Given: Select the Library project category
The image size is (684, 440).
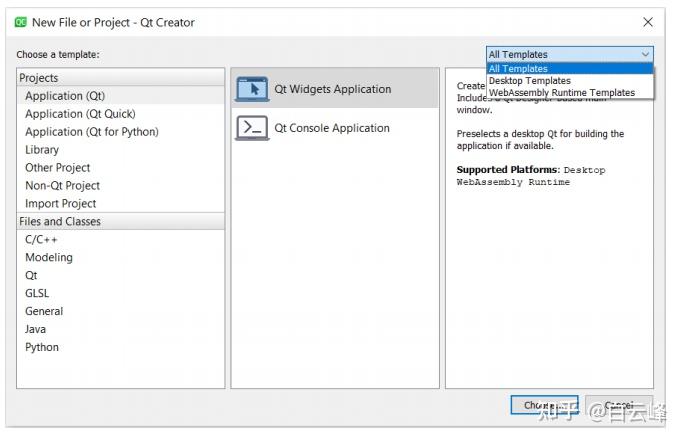Looking at the screenshot, I should (x=42, y=150).
